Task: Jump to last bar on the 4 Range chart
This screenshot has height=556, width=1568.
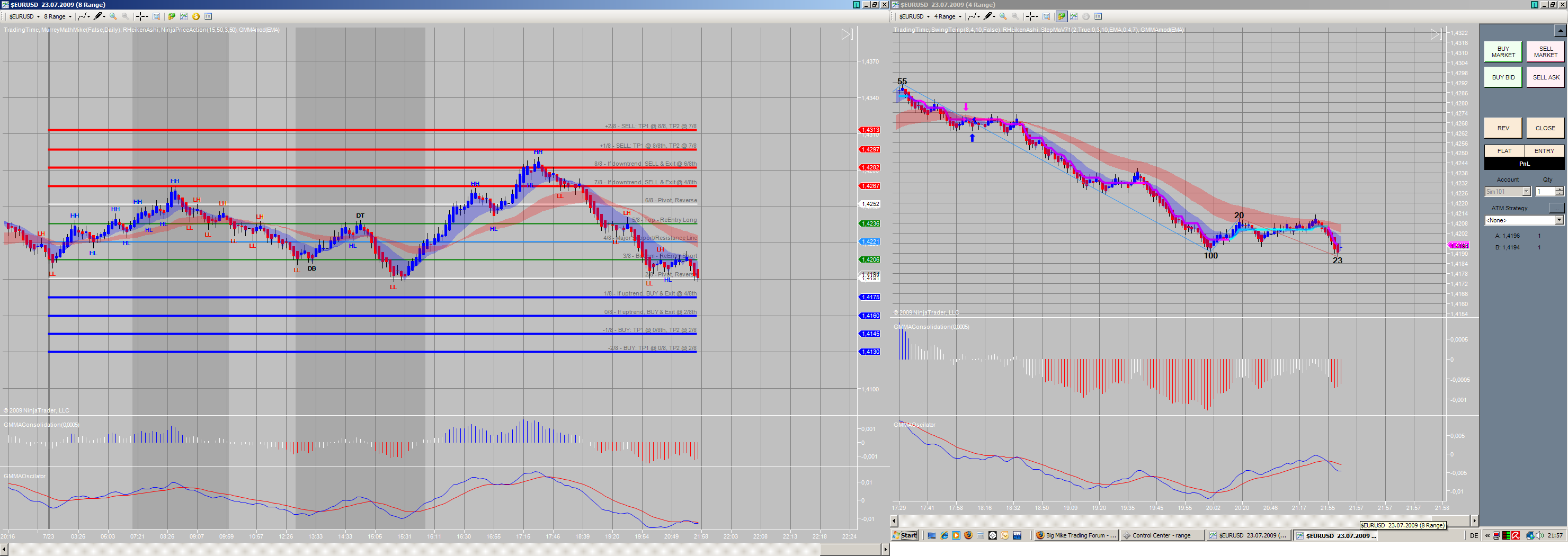Action: pos(1436,34)
